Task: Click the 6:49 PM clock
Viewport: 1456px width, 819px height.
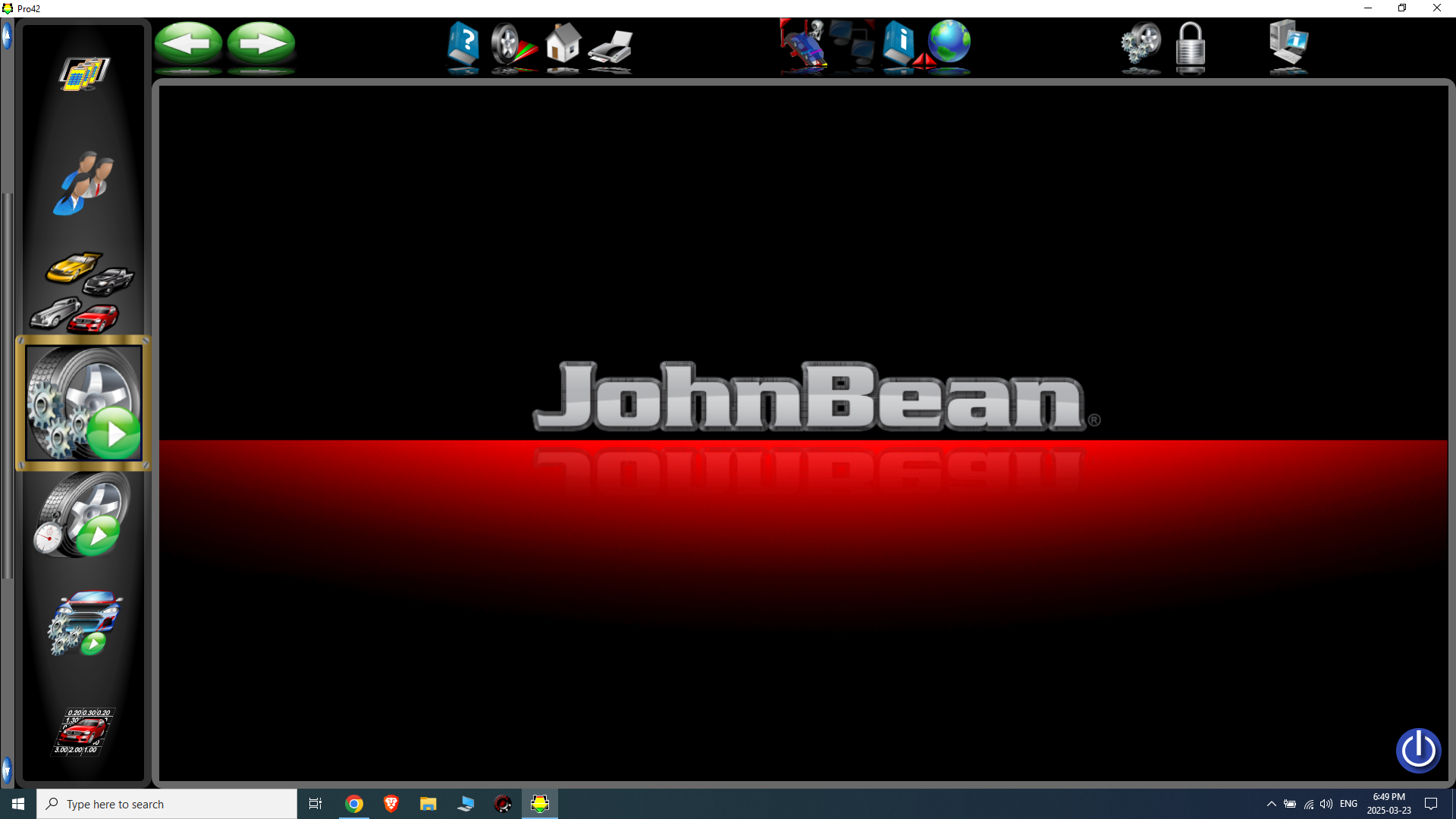Action: (1389, 797)
